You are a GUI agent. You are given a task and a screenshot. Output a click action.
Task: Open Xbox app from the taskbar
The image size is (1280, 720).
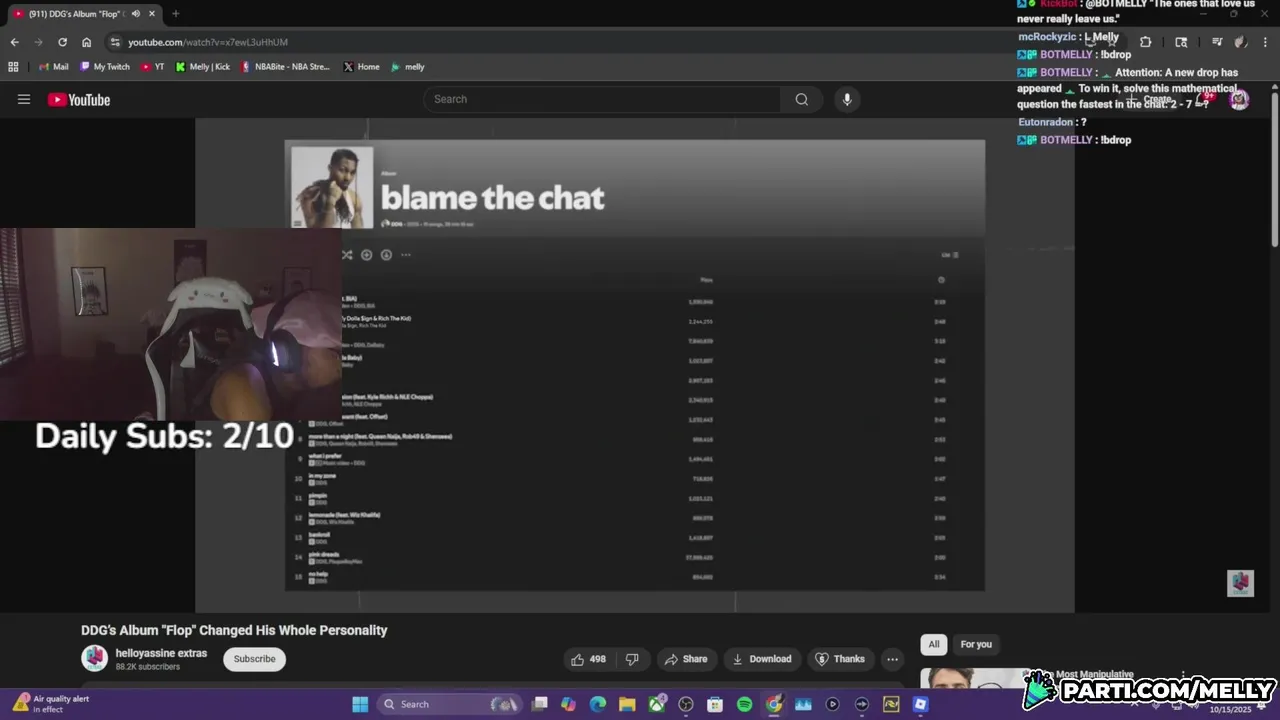[x=657, y=704]
